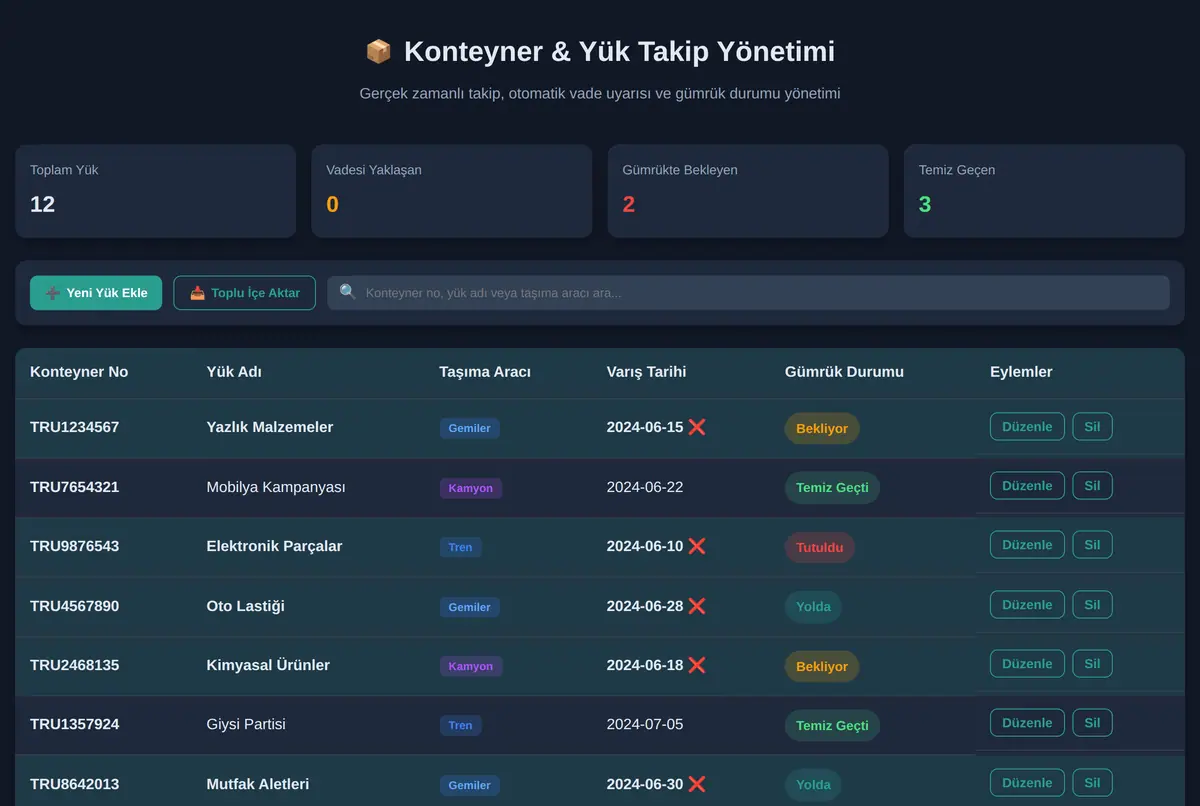Click the Temiz Geçti status for TRU7654321

click(832, 488)
